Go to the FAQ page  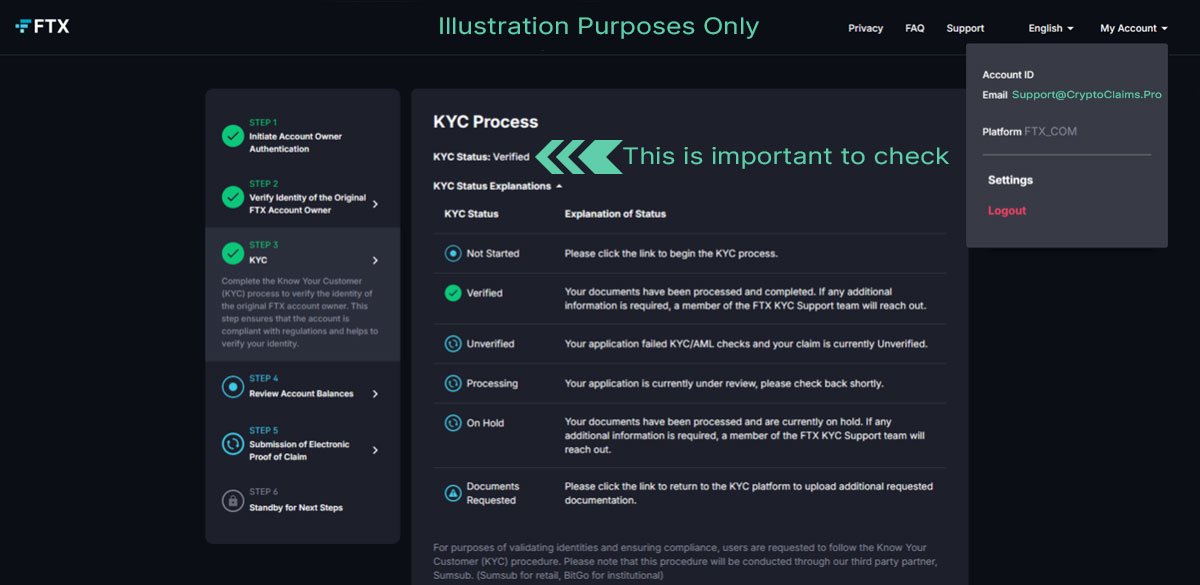point(914,28)
